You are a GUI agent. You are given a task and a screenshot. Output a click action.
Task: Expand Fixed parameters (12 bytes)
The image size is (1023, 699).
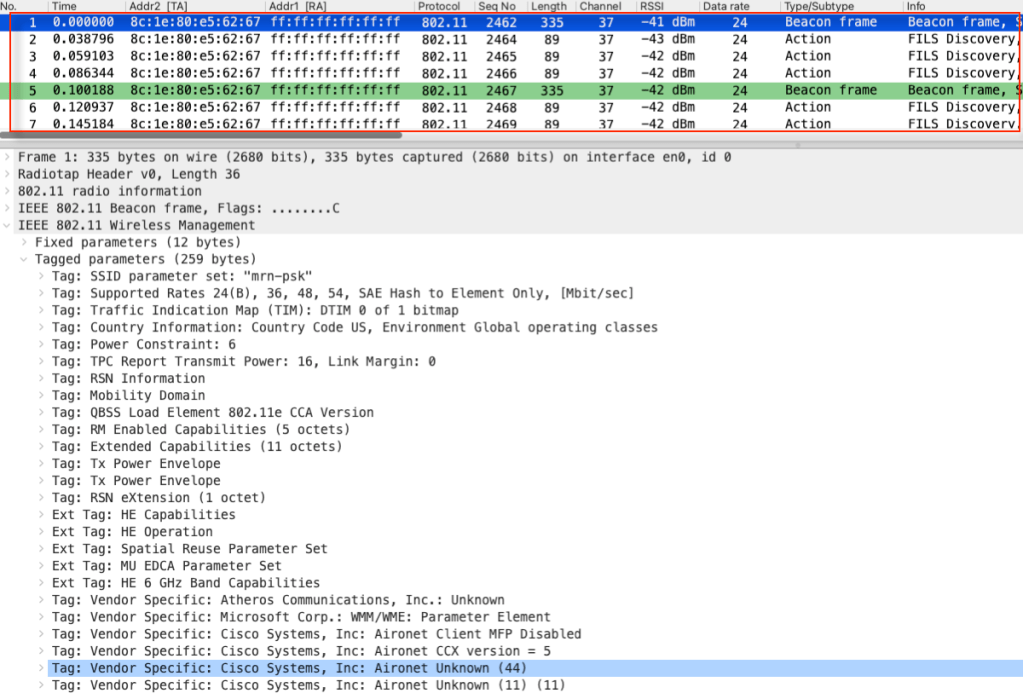25,242
